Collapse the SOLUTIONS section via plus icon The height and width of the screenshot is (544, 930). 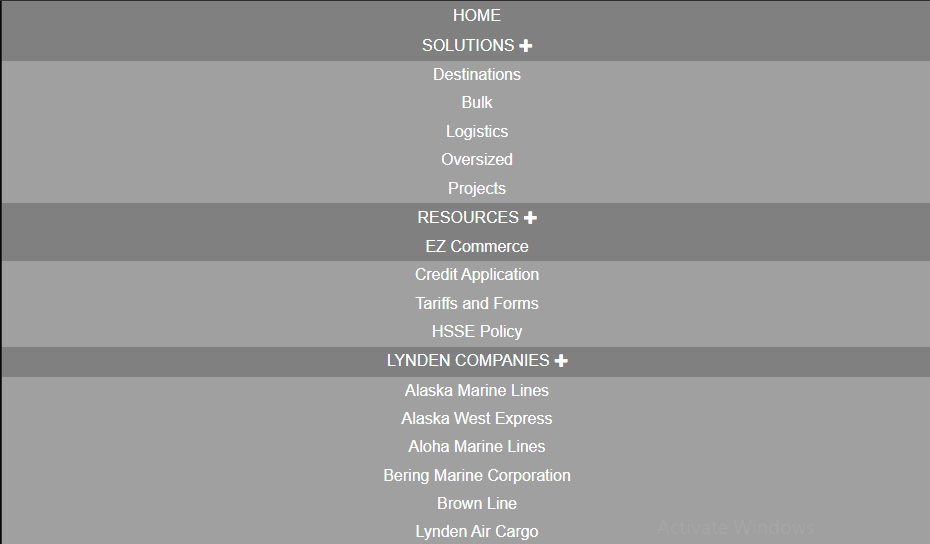525,46
